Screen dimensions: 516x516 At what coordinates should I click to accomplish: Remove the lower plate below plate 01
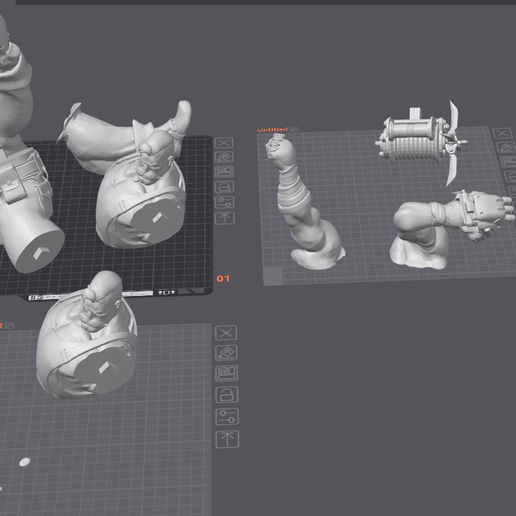tap(226, 333)
